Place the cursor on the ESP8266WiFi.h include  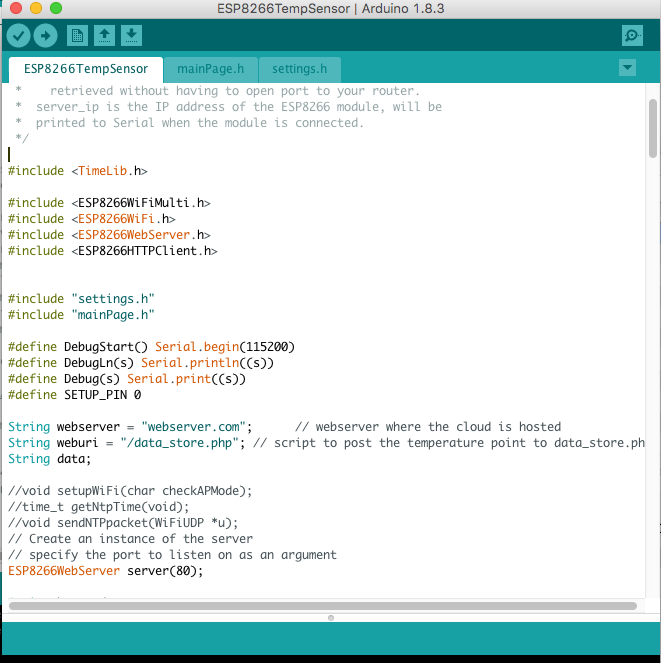click(x=92, y=219)
